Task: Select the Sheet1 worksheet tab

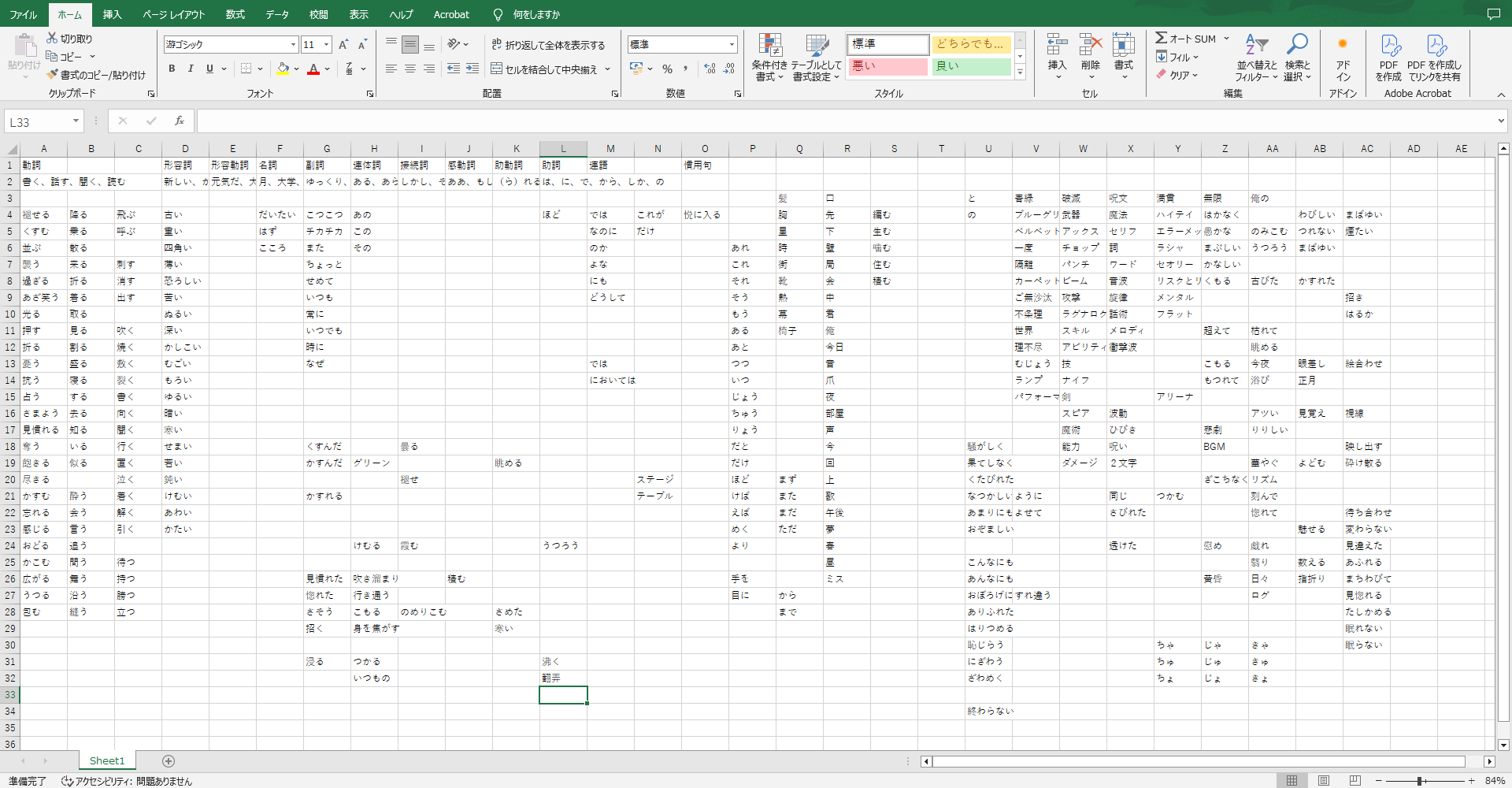Action: 107,760
